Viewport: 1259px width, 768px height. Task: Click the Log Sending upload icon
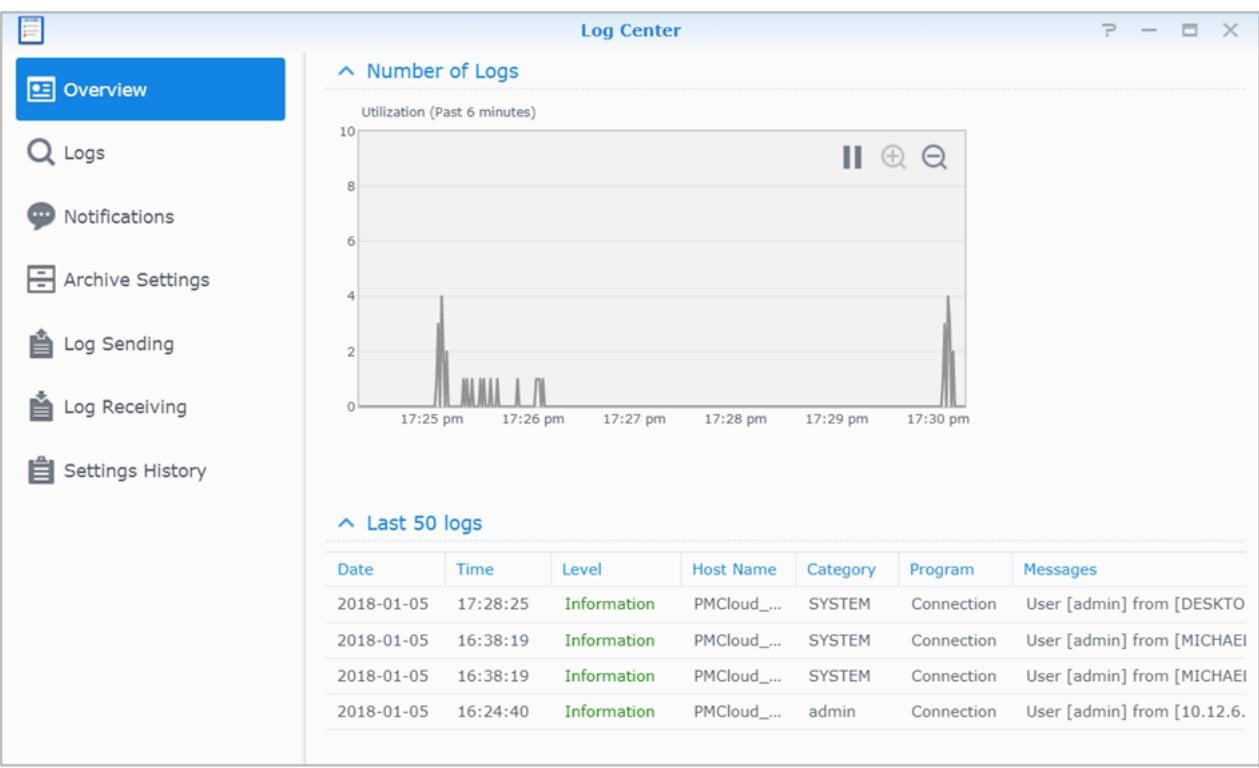[x=41, y=343]
